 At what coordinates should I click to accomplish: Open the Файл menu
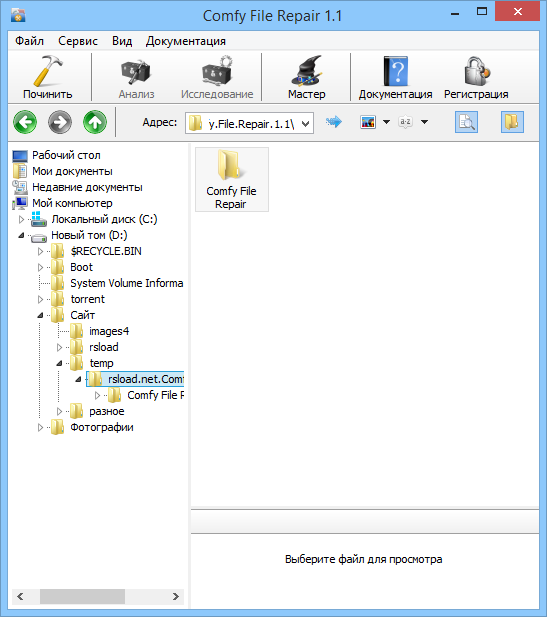(30, 41)
